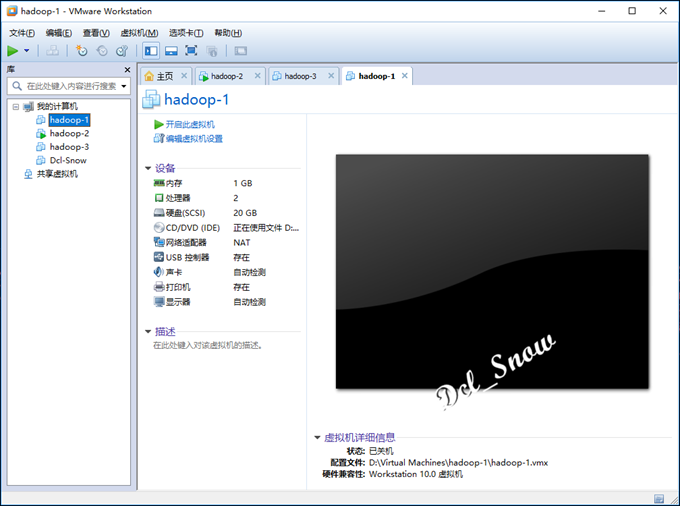Close the hadoop-3 tab
Viewport: 680px width, 506px height.
click(331, 76)
